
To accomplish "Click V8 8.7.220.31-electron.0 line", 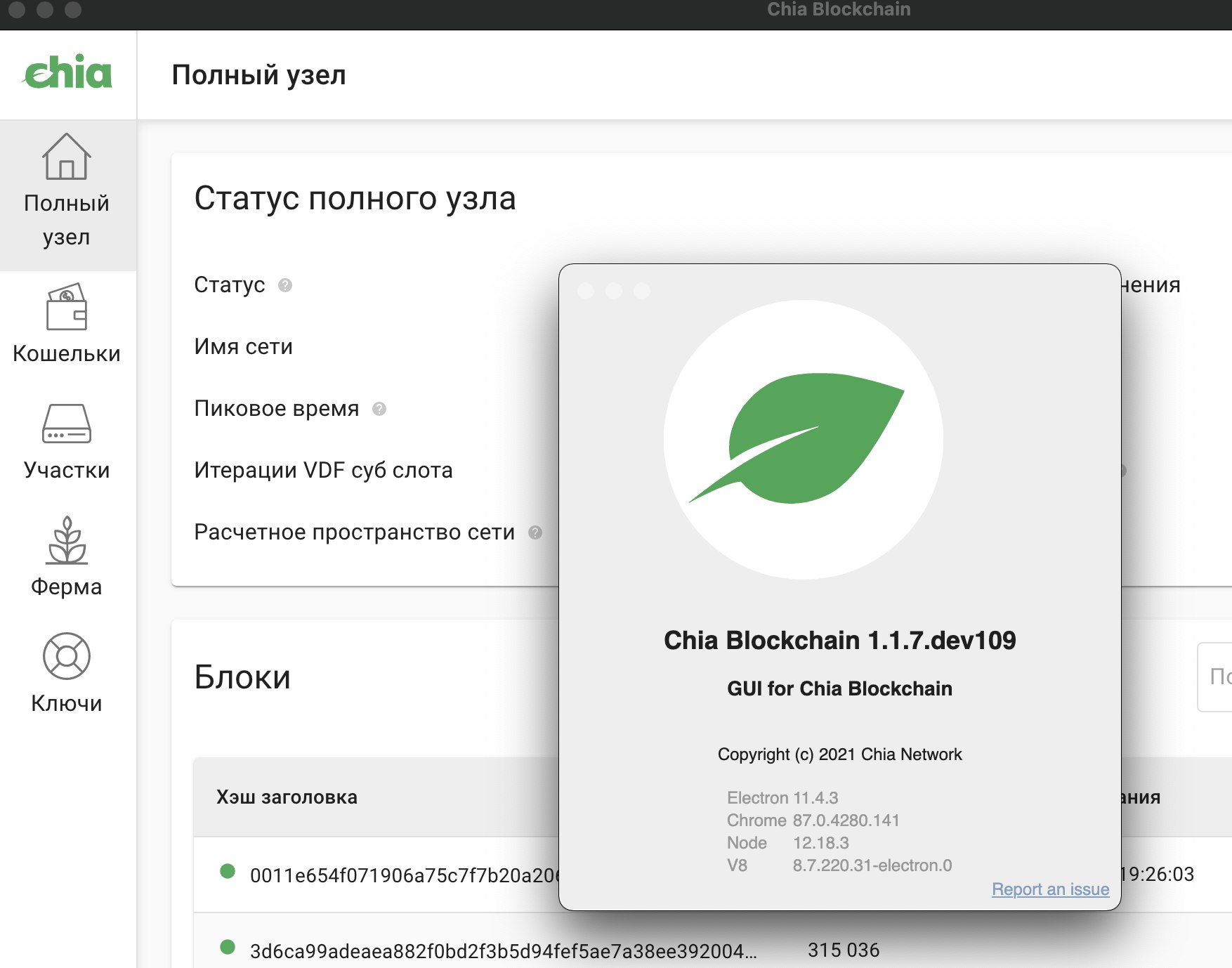I will pos(839,865).
